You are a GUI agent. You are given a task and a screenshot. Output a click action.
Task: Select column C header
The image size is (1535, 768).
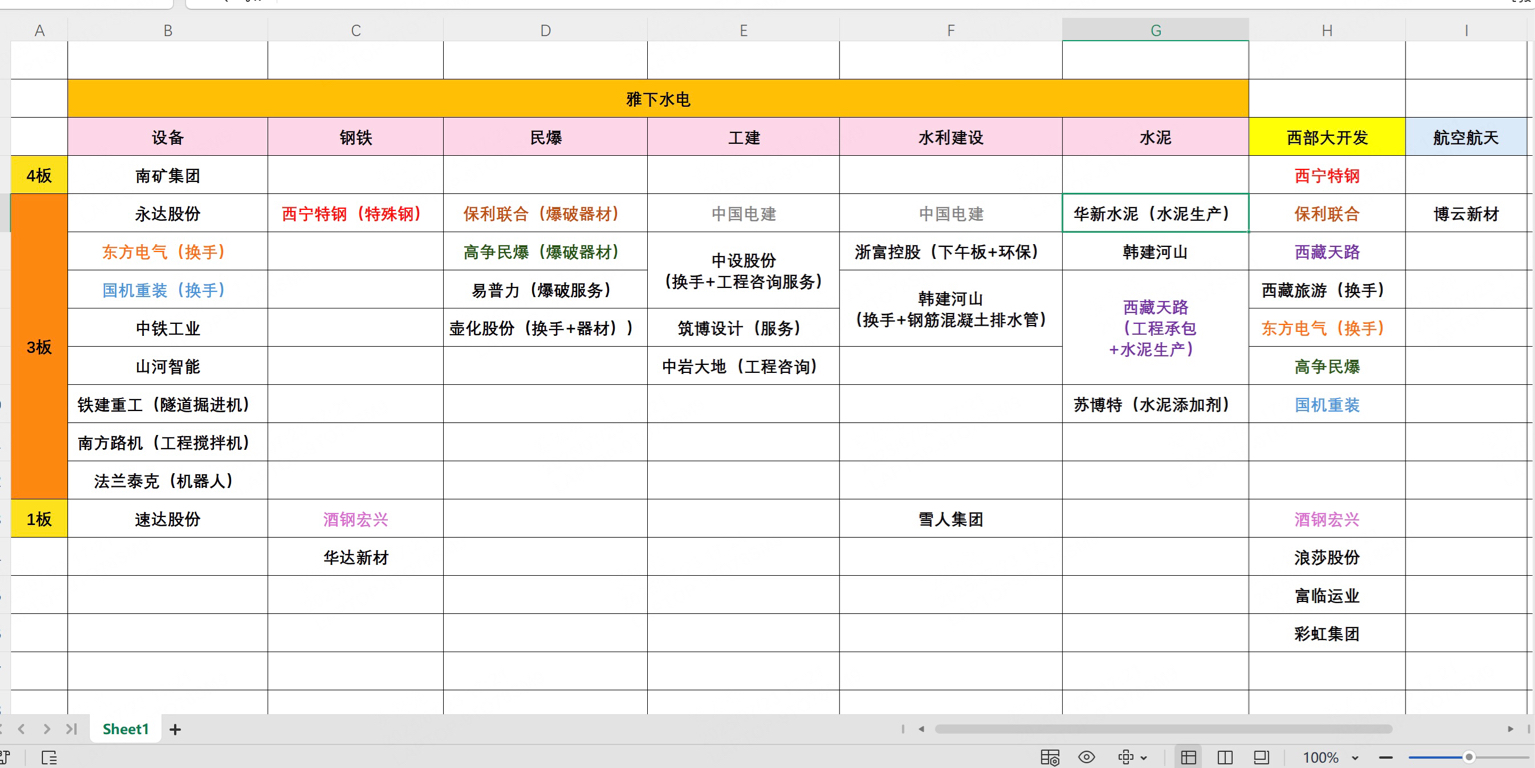click(x=356, y=31)
